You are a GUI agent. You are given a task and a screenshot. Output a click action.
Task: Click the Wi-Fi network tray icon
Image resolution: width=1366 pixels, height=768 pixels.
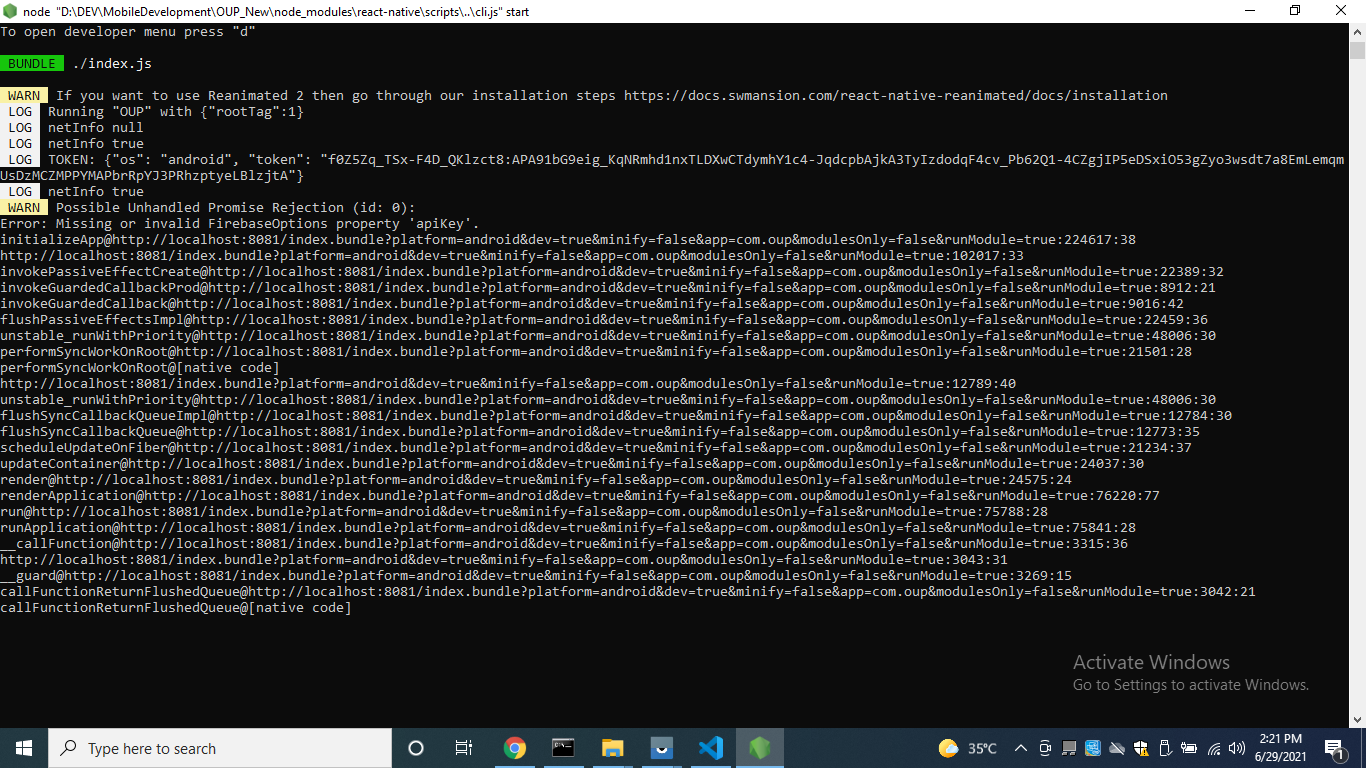[1213, 747]
